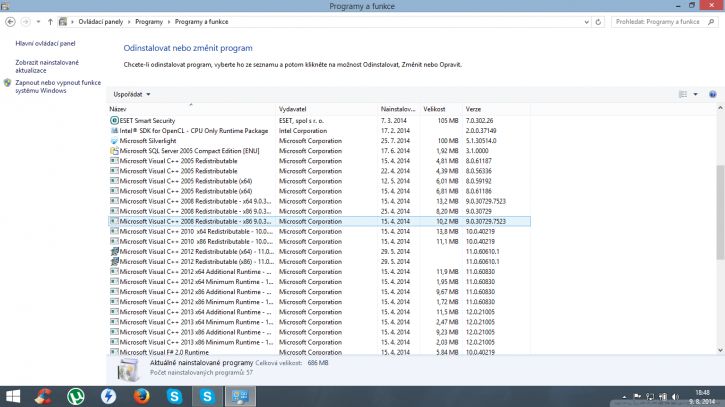Click the program list vertical scrollbar thumb
The height and width of the screenshot is (407, 725).
(720, 212)
